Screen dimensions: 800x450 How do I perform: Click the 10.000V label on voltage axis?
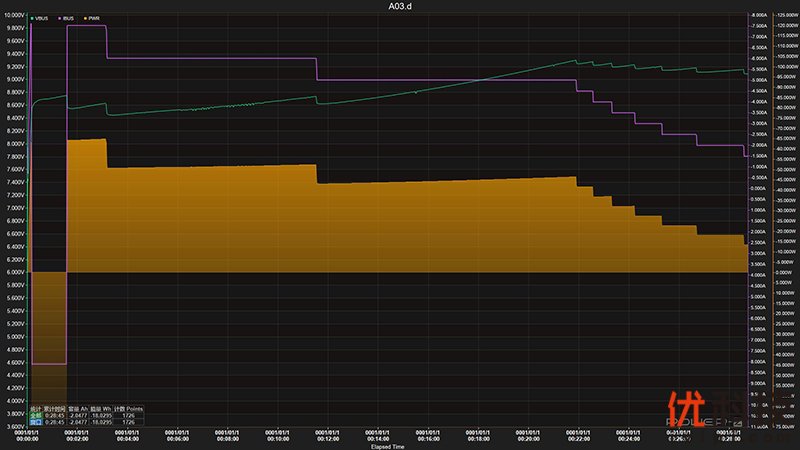tap(14, 15)
